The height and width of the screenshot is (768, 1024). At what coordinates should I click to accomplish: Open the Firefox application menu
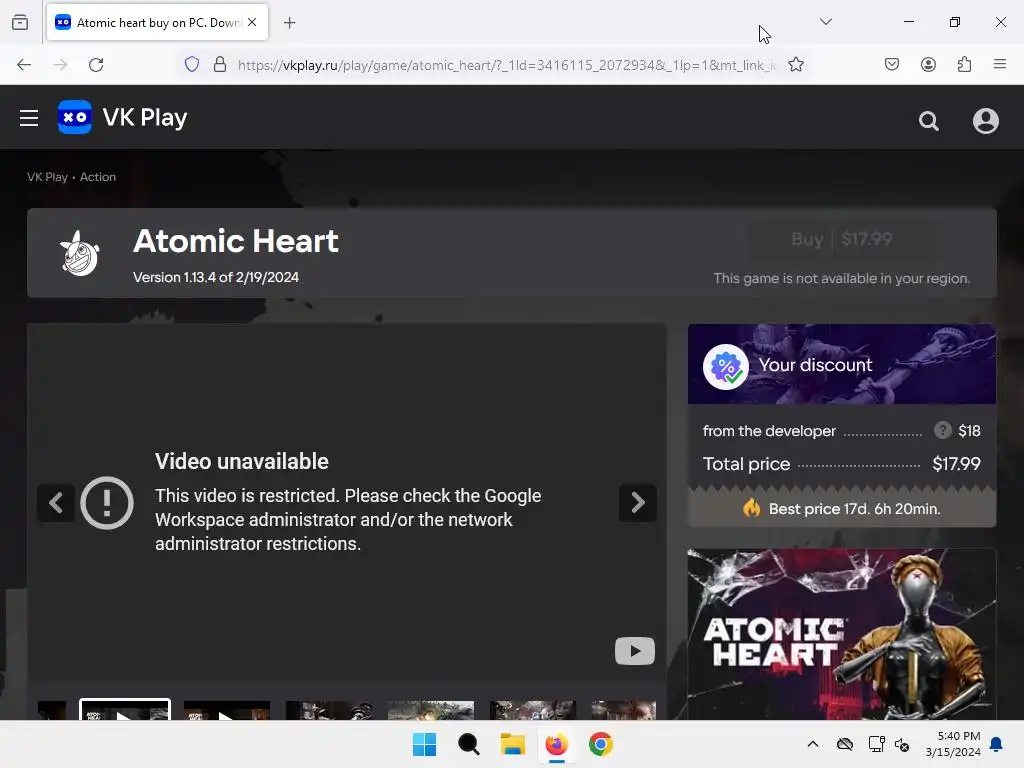tap(1000, 64)
